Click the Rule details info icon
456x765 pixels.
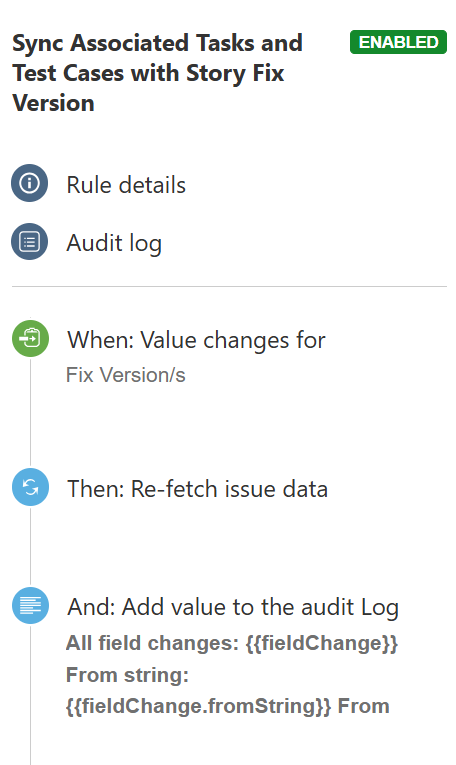point(30,183)
